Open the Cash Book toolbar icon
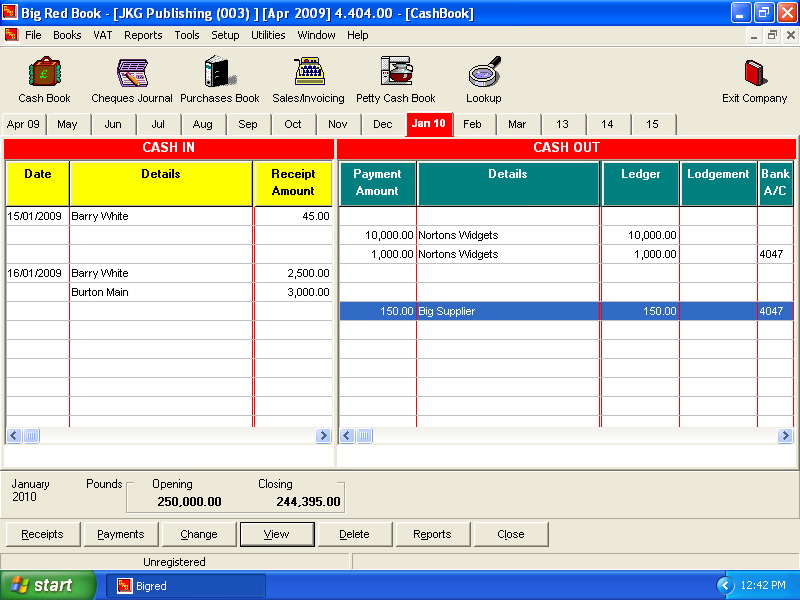 [44, 72]
